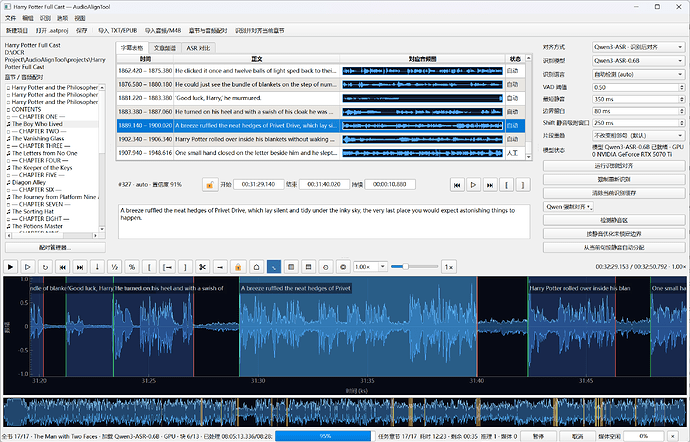
Task: Click the [ start-marker icon in waveform toolbar
Action: click(x=150, y=267)
